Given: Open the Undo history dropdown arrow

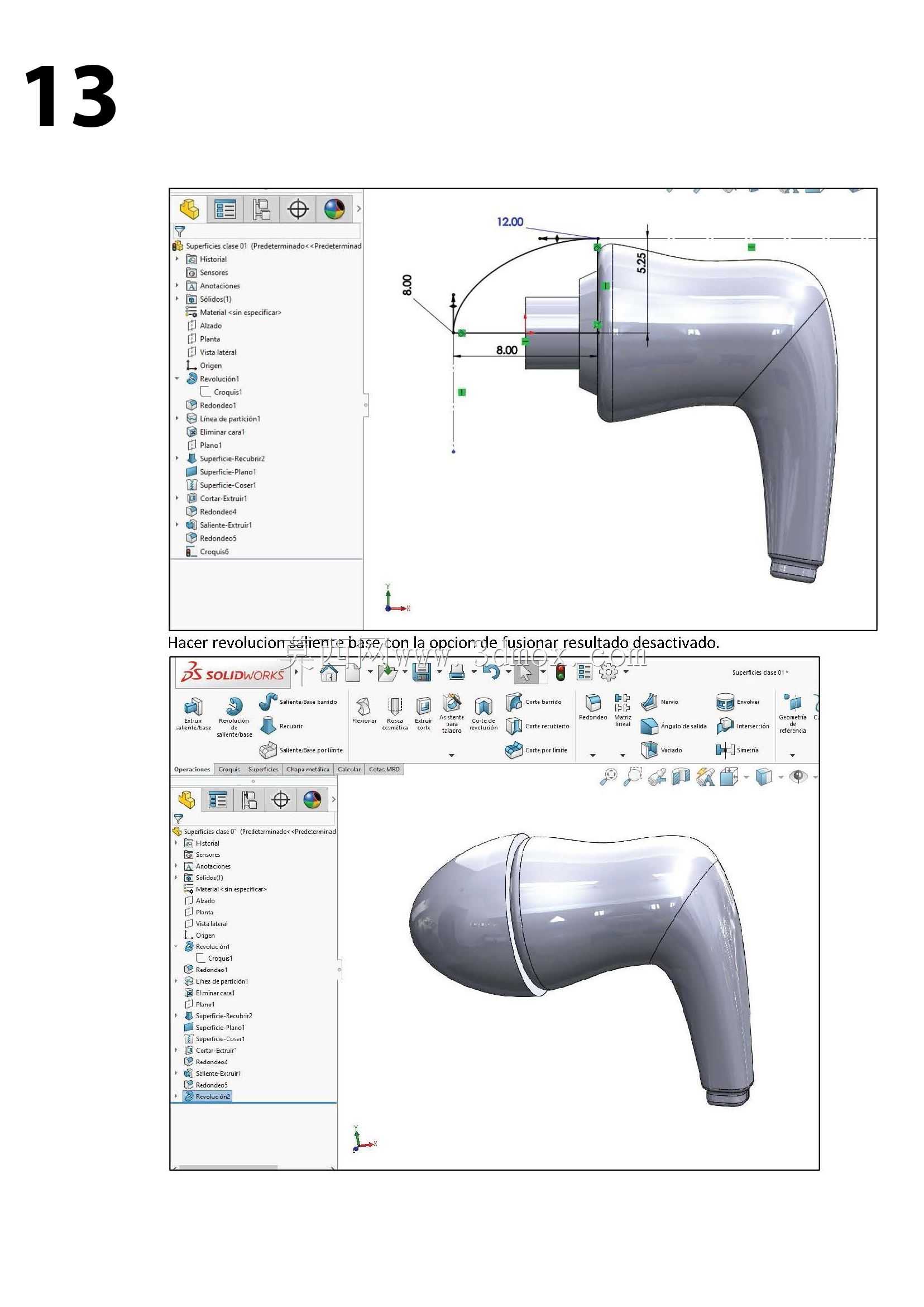Looking at the screenshot, I should (x=508, y=673).
